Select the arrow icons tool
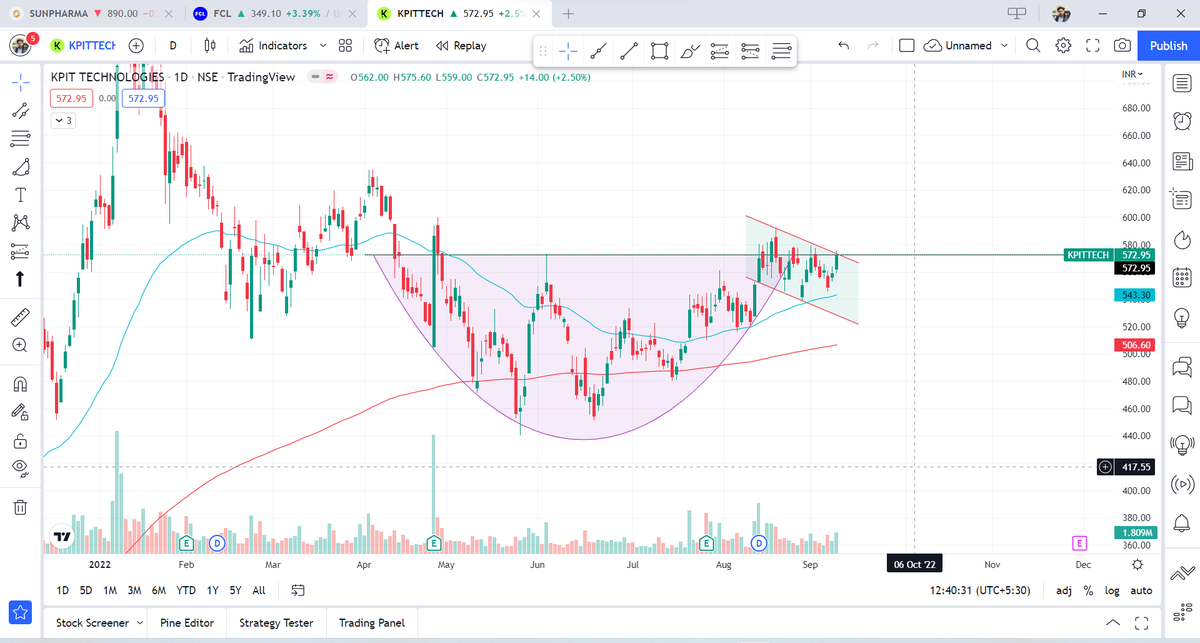Viewport: 1200px width, 643px height. 20,278
